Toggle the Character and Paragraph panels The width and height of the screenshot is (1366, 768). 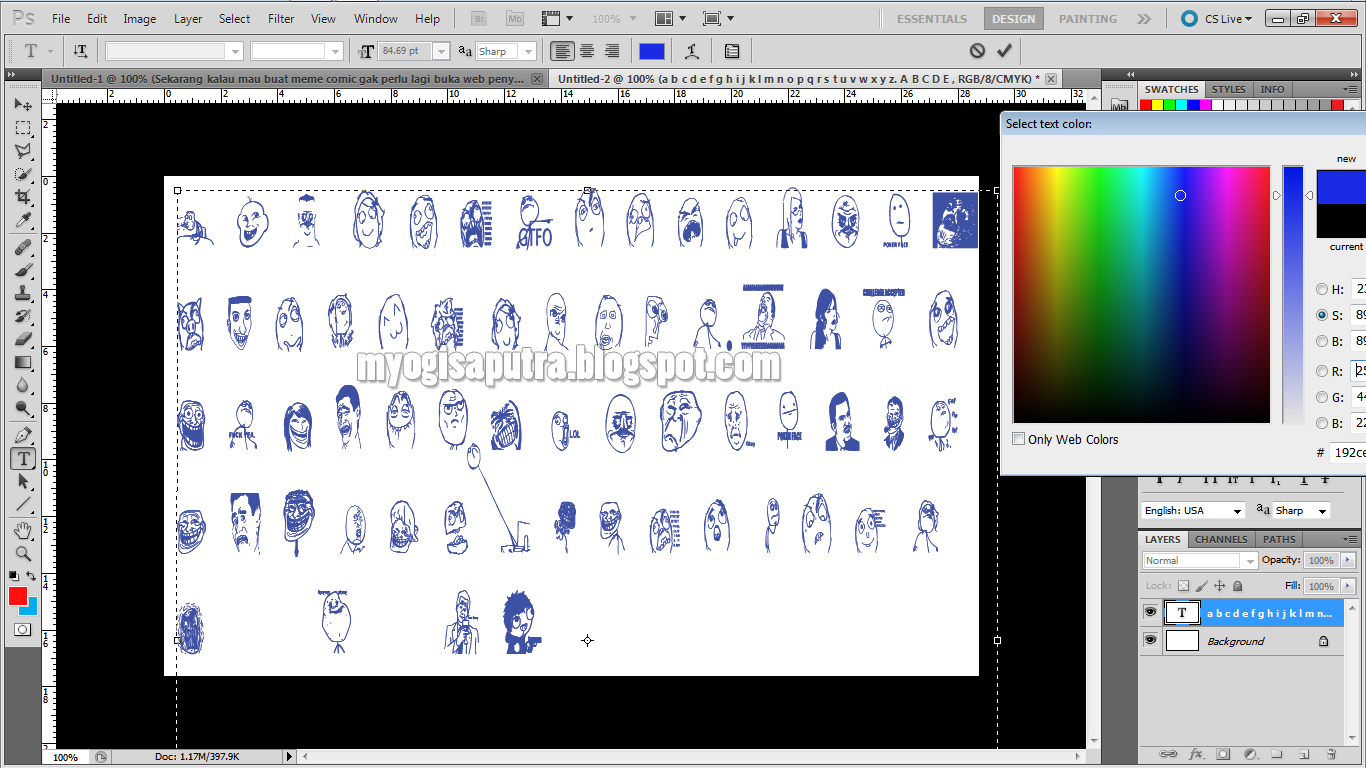pyautogui.click(x=732, y=51)
